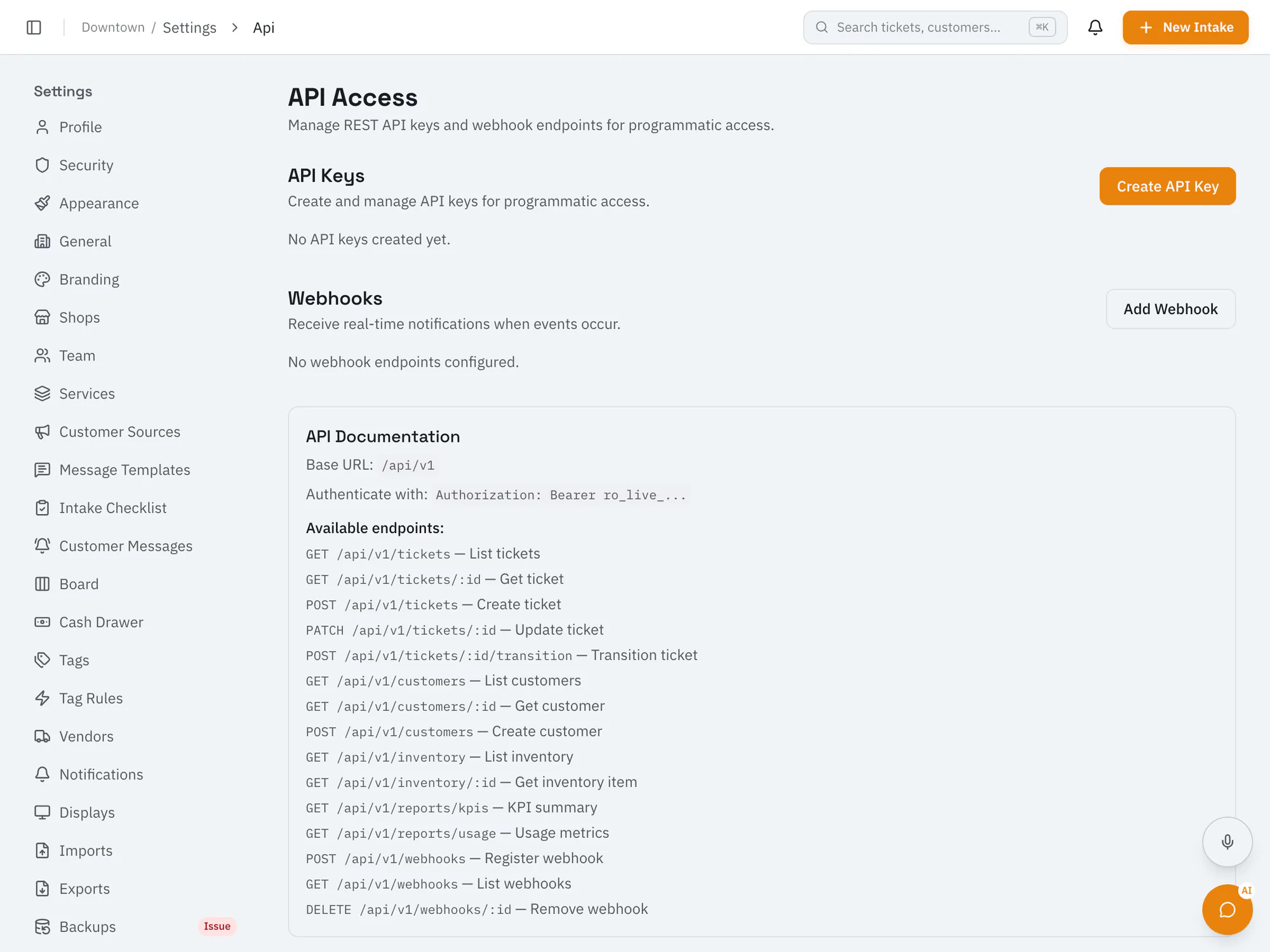Click the Vendors truck icon
The height and width of the screenshot is (952, 1270).
tap(43, 736)
